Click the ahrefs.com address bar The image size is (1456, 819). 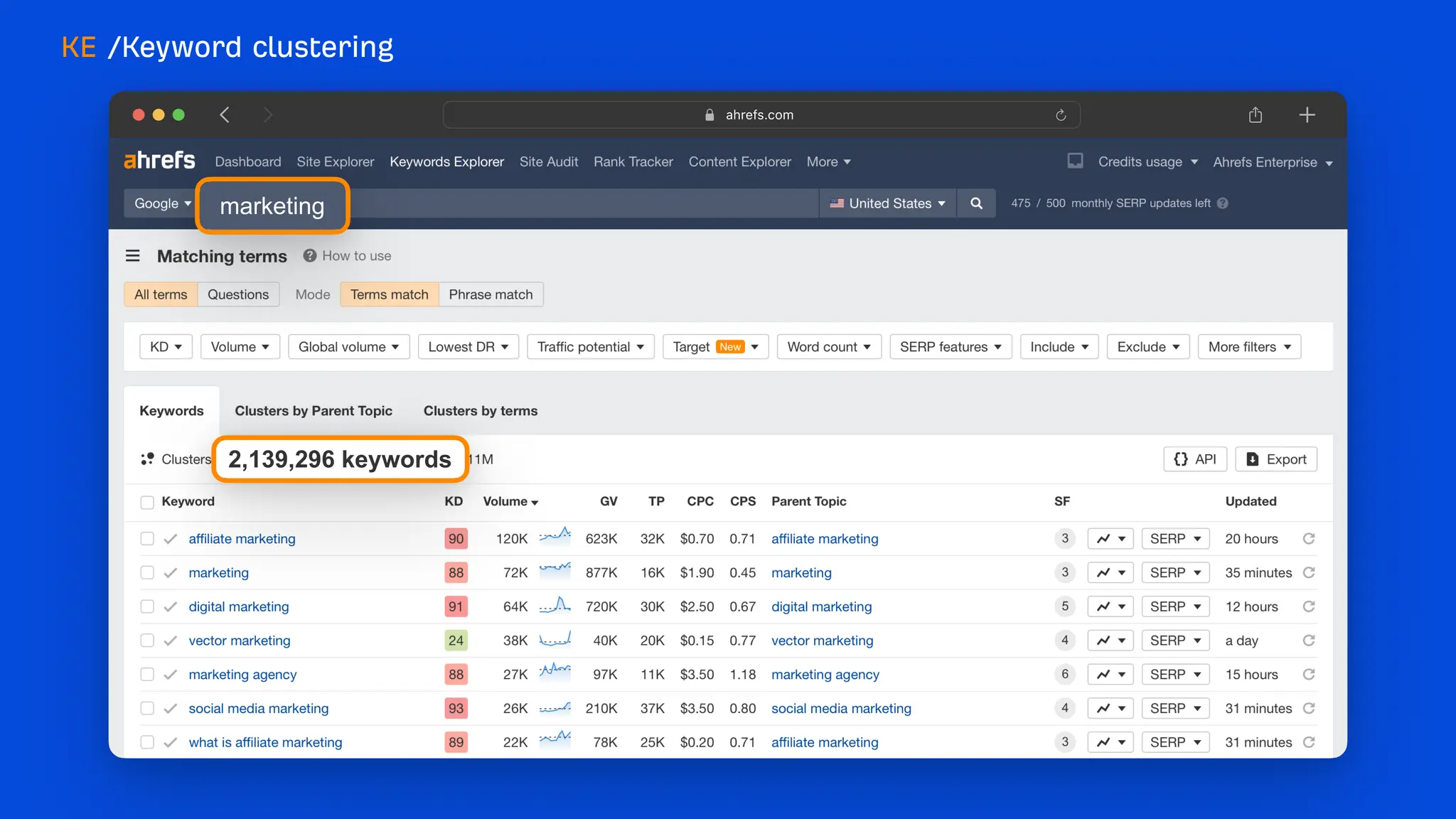click(761, 115)
